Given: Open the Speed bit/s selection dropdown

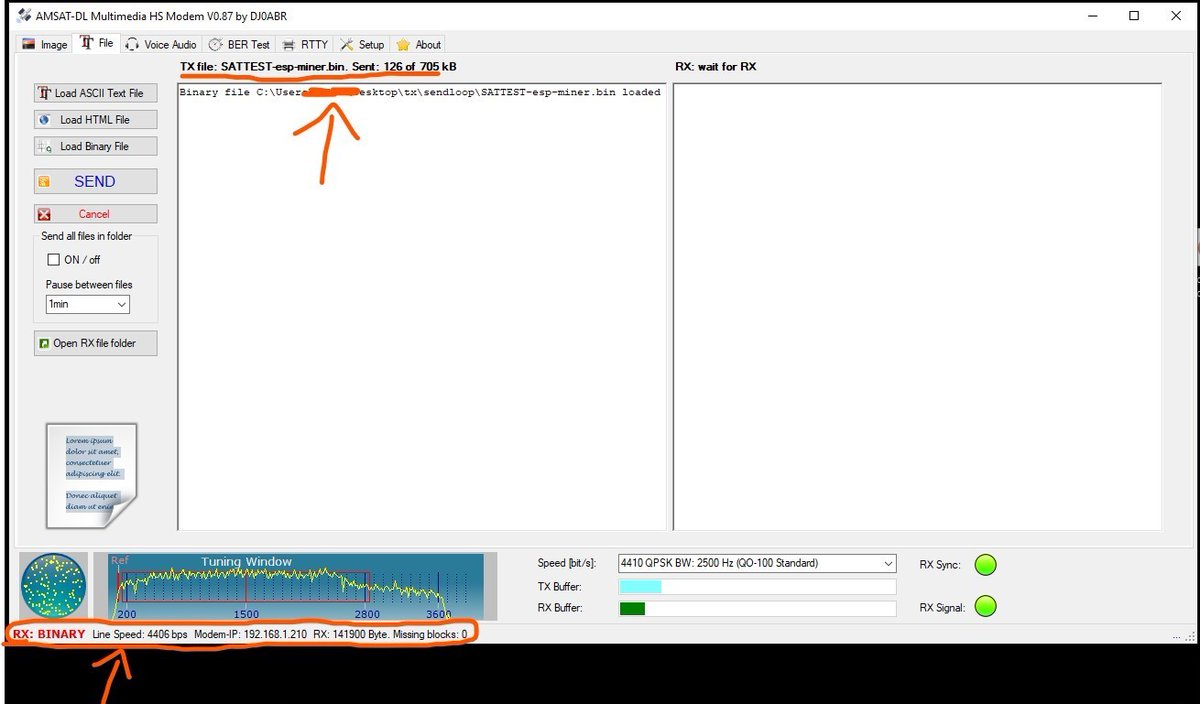Looking at the screenshot, I should click(756, 563).
